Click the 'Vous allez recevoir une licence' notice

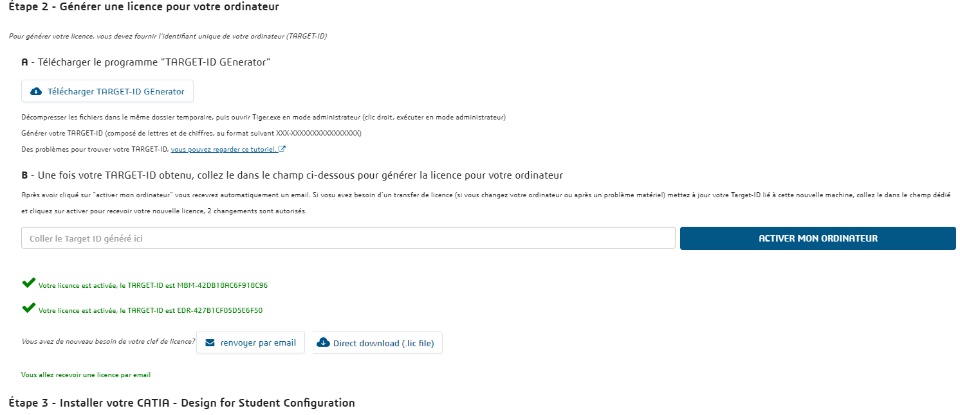tap(85, 375)
